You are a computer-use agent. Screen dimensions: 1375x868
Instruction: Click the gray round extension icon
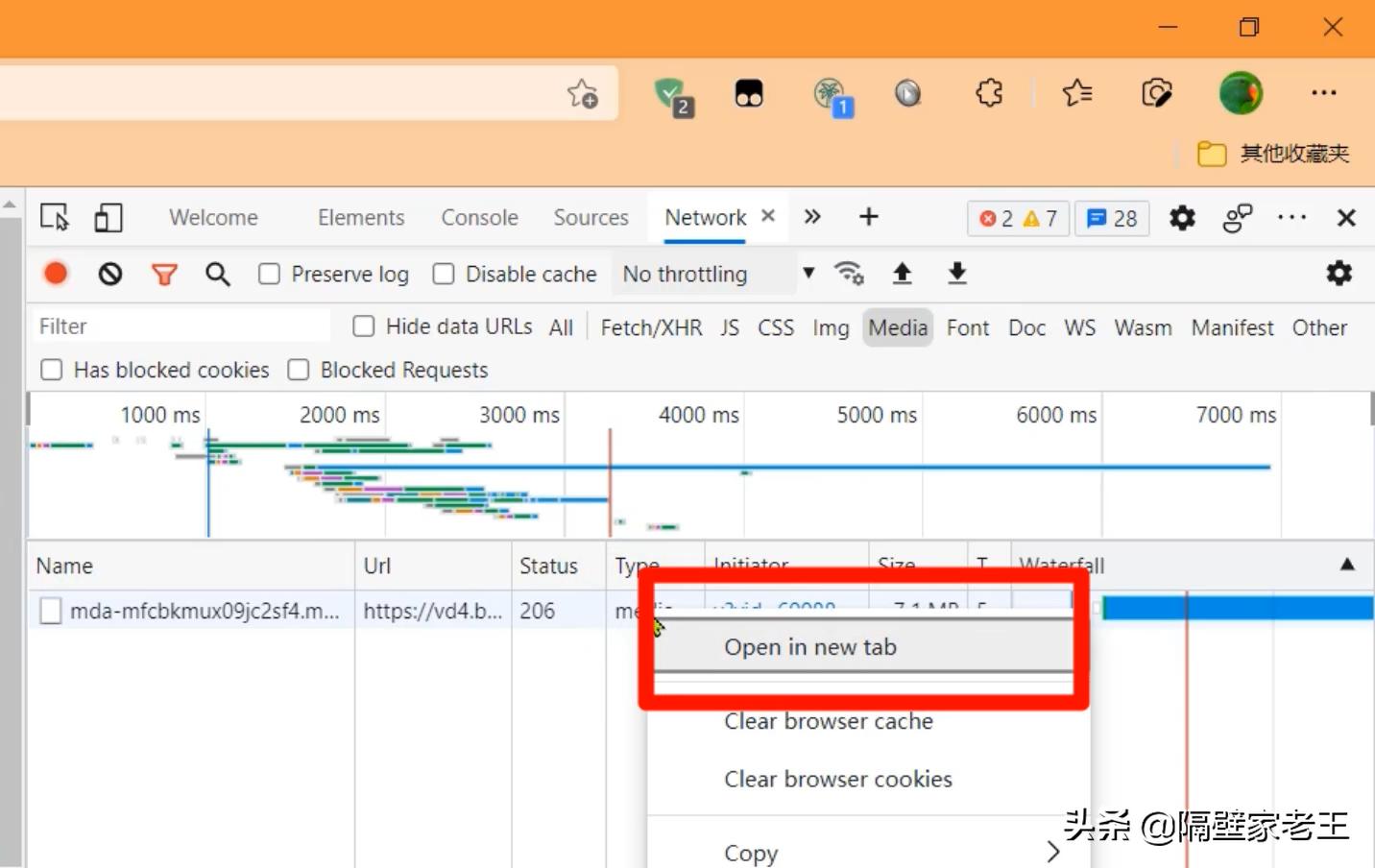907,93
